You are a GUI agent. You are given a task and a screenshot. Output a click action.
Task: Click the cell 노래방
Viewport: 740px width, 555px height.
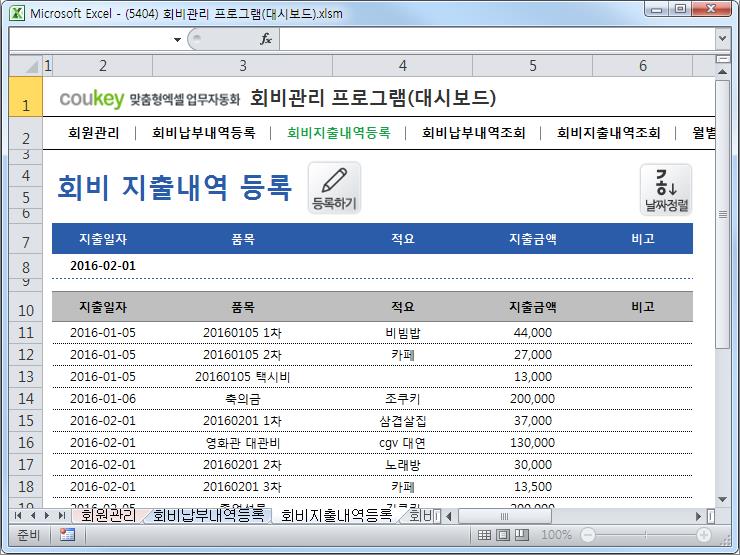pos(403,465)
